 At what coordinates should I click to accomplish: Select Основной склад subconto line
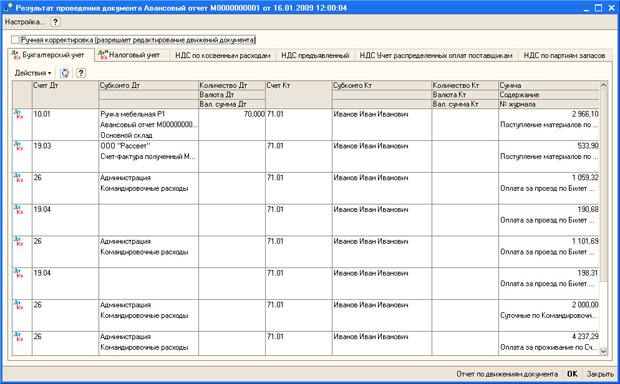148,135
